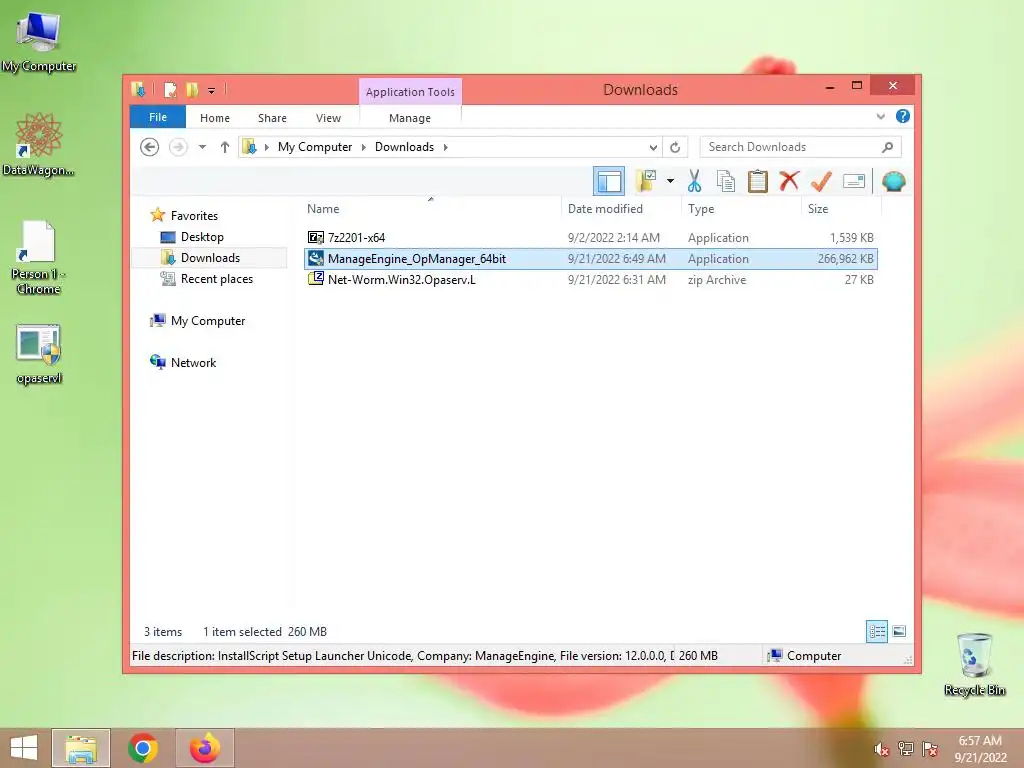
Task: Switch to the View ribbon tab
Action: pos(328,118)
